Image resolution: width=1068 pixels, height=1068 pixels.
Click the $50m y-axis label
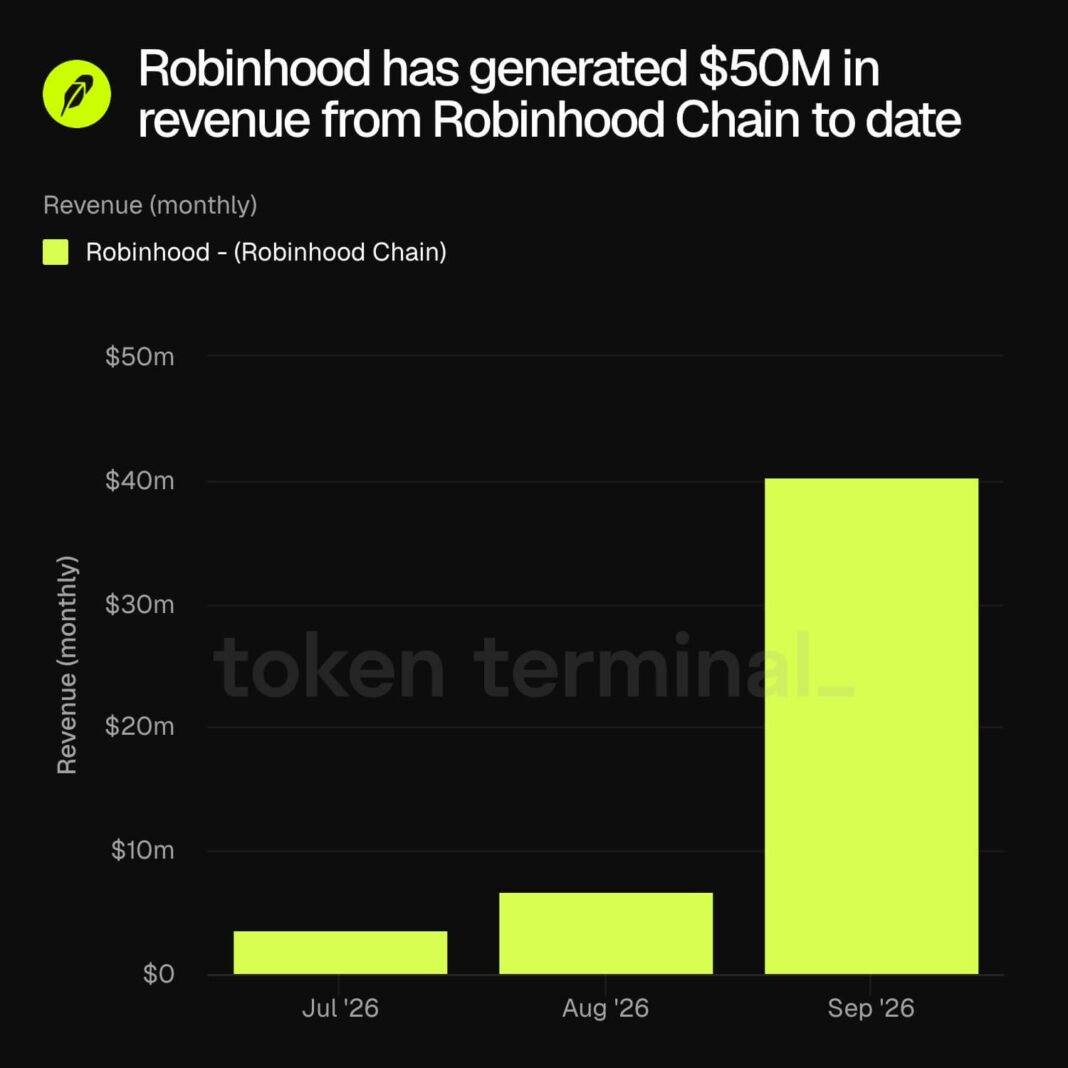[140, 356]
